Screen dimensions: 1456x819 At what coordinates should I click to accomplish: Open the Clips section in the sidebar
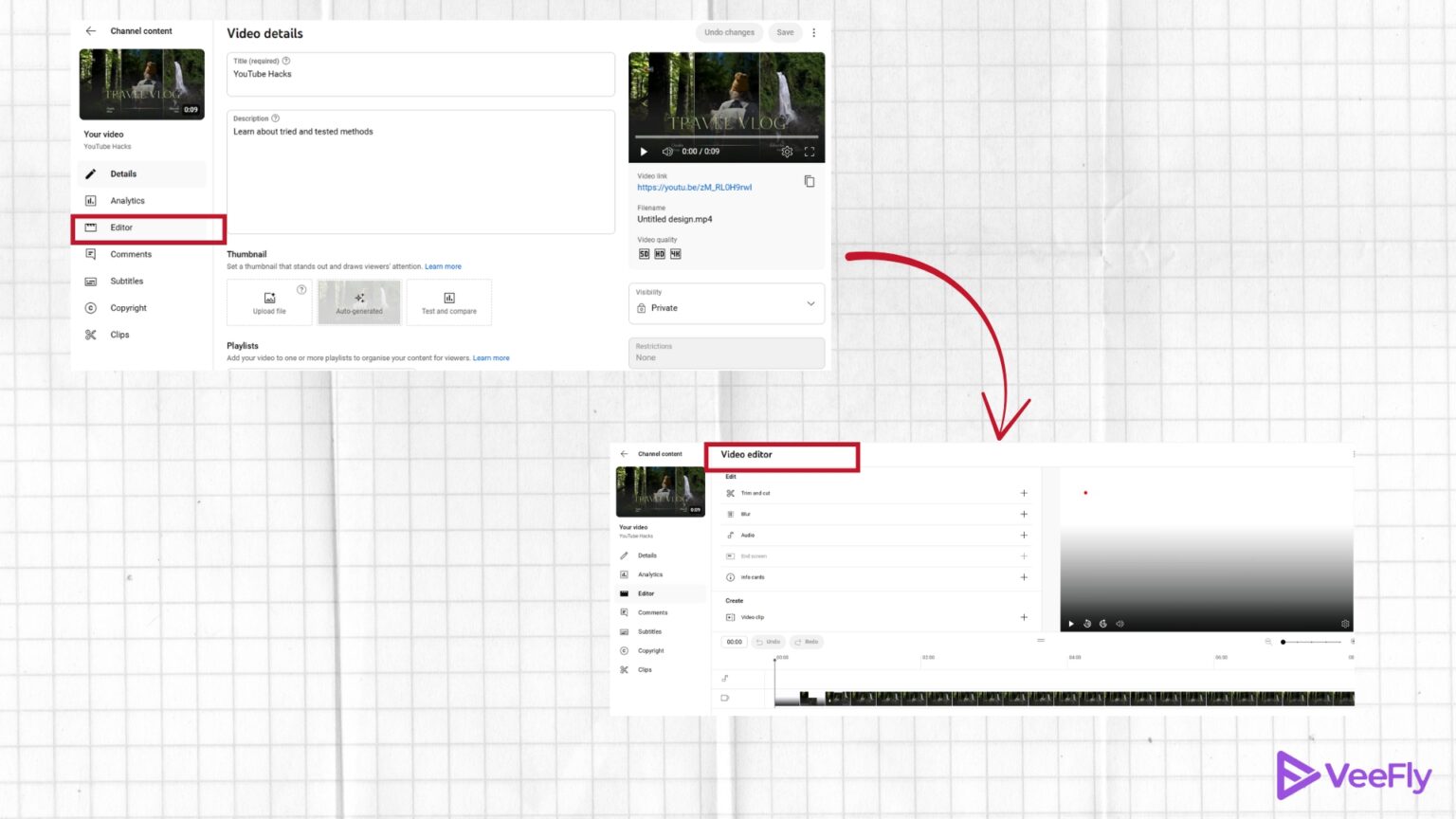118,335
